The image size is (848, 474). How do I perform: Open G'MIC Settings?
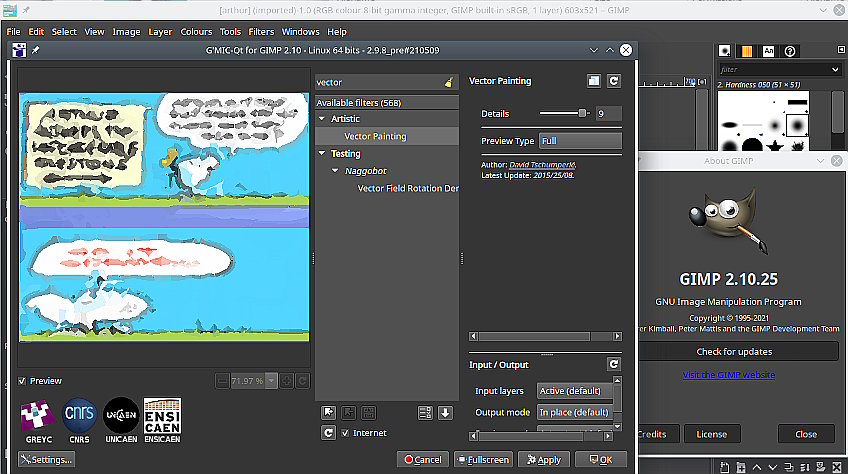(x=46, y=459)
